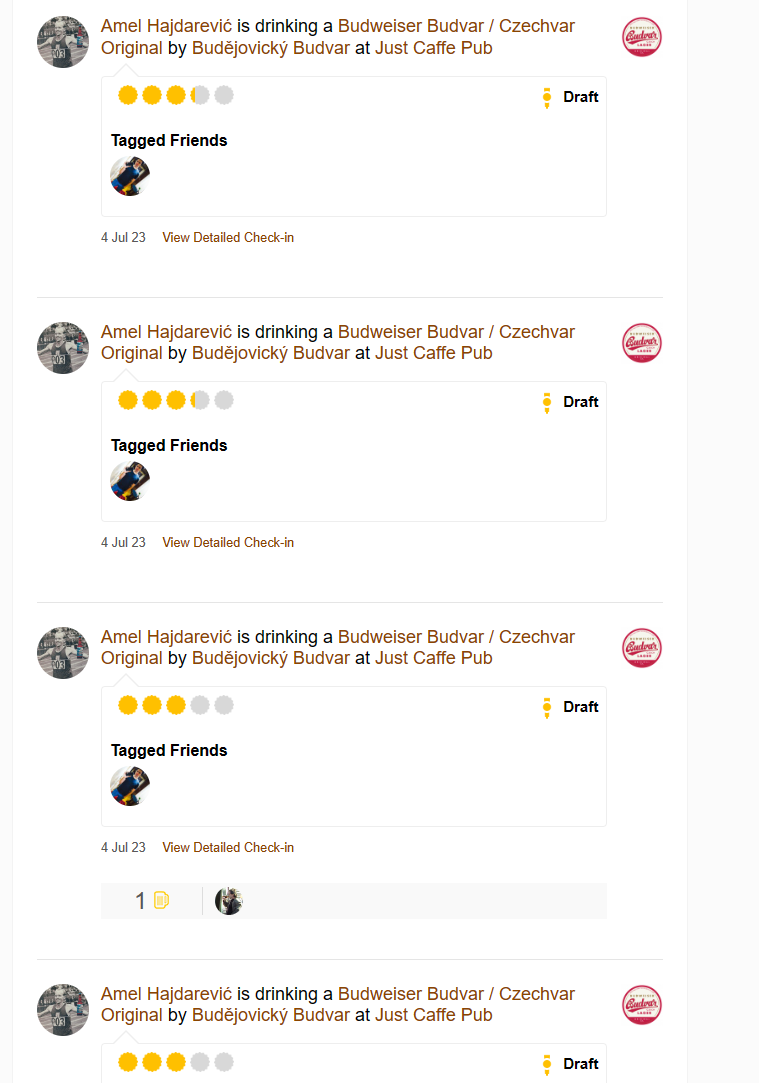Click the Draft serving icon in the first check-in
The width and height of the screenshot is (759, 1083).
click(547, 97)
